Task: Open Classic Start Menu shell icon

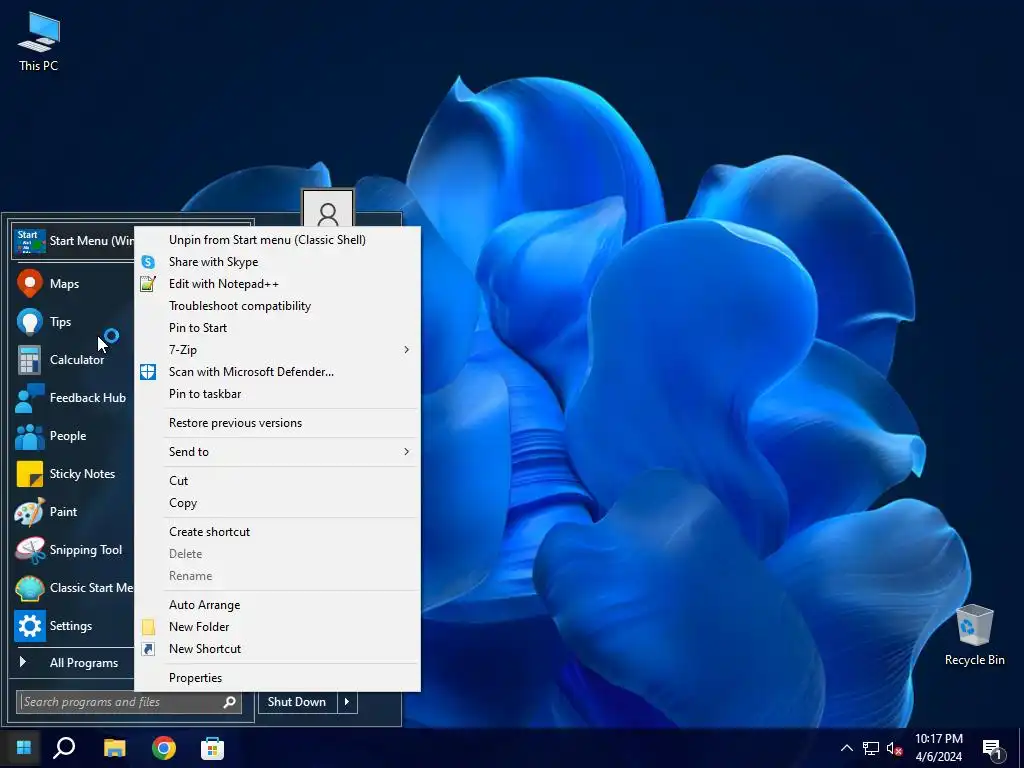Action: 29,588
